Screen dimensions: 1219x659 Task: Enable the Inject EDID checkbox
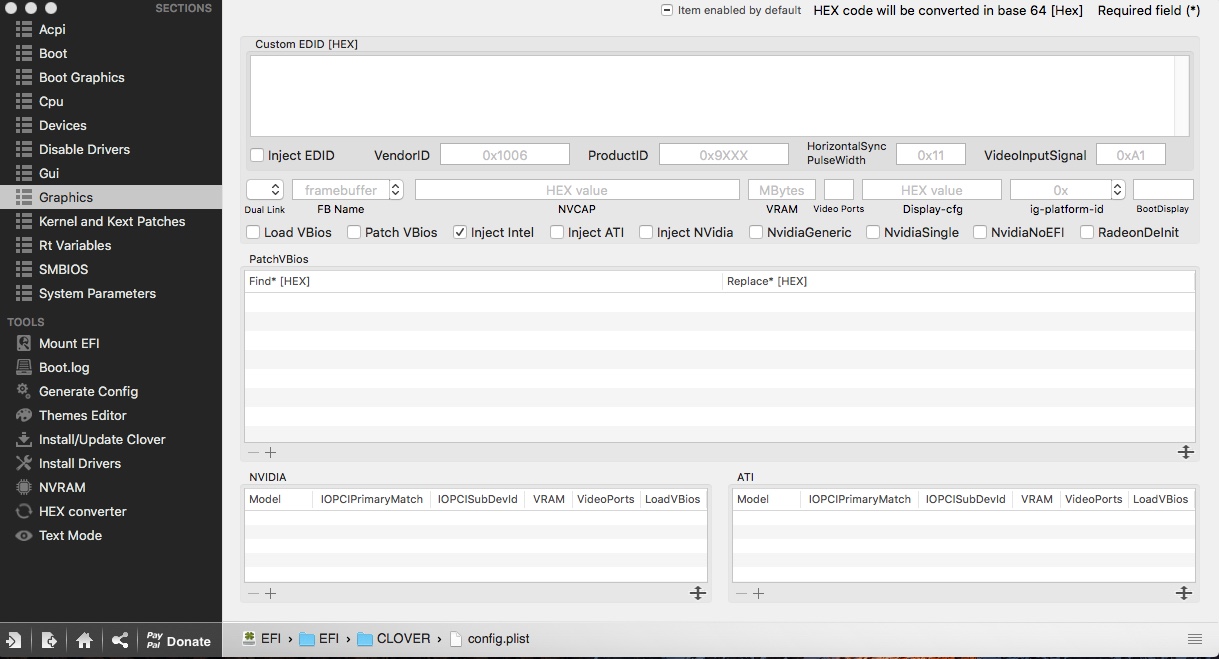pyautogui.click(x=257, y=155)
